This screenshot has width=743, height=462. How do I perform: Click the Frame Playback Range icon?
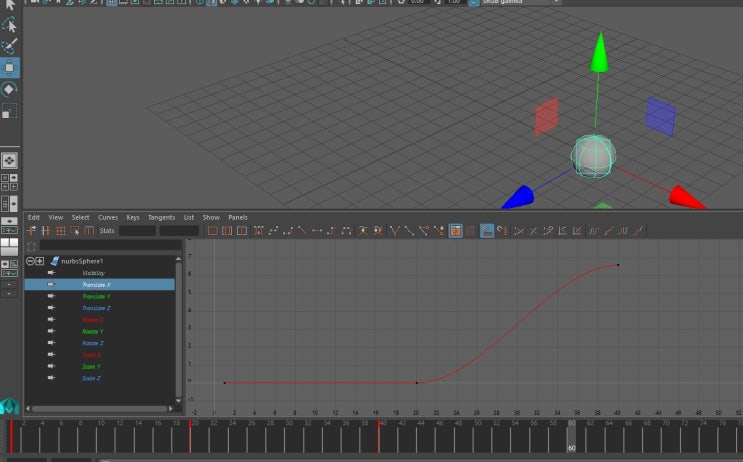pyautogui.click(x=227, y=231)
